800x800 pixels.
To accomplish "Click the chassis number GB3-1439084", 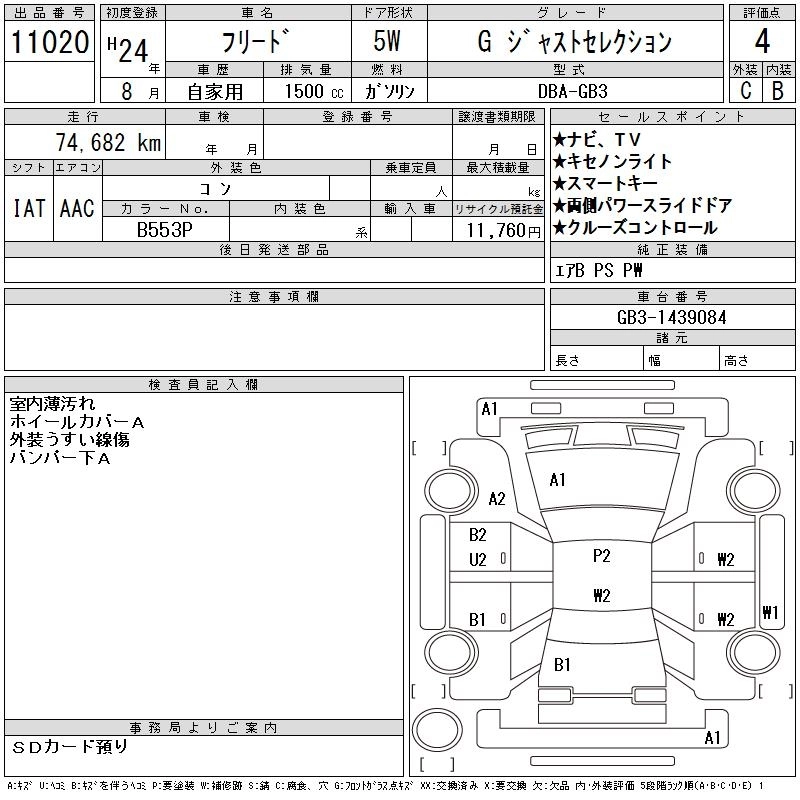I will tap(672, 318).
